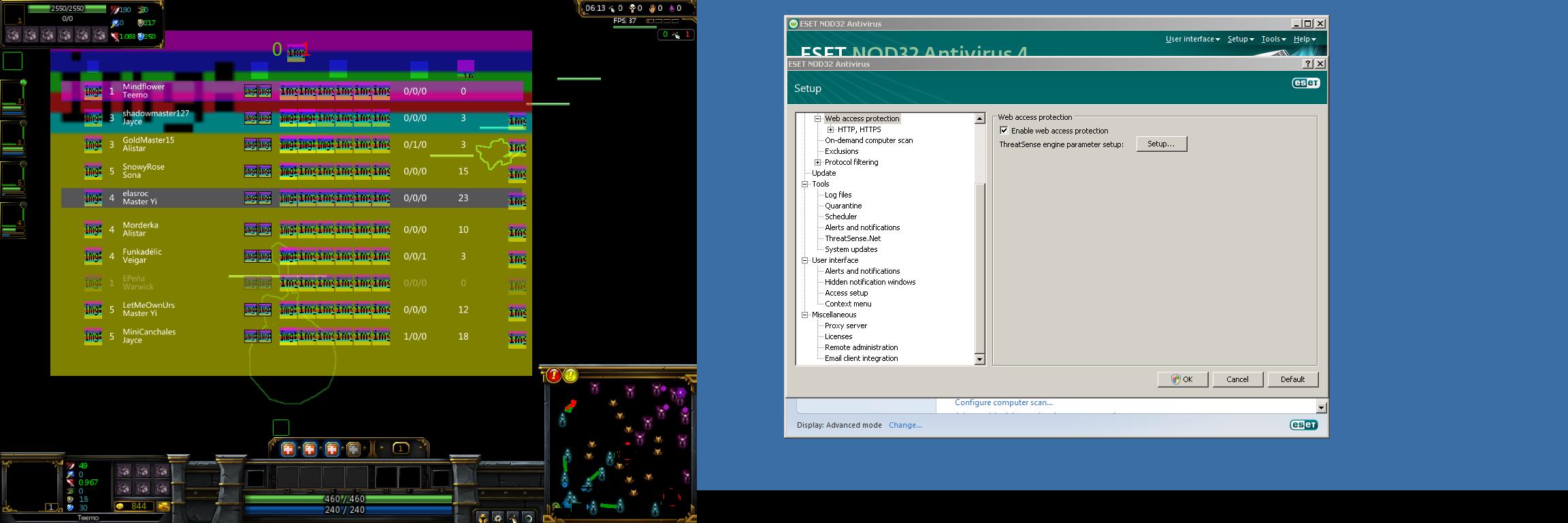Click the ThreatSense Setup... button
Image resolution: width=1568 pixels, height=523 pixels.
pyautogui.click(x=1161, y=144)
